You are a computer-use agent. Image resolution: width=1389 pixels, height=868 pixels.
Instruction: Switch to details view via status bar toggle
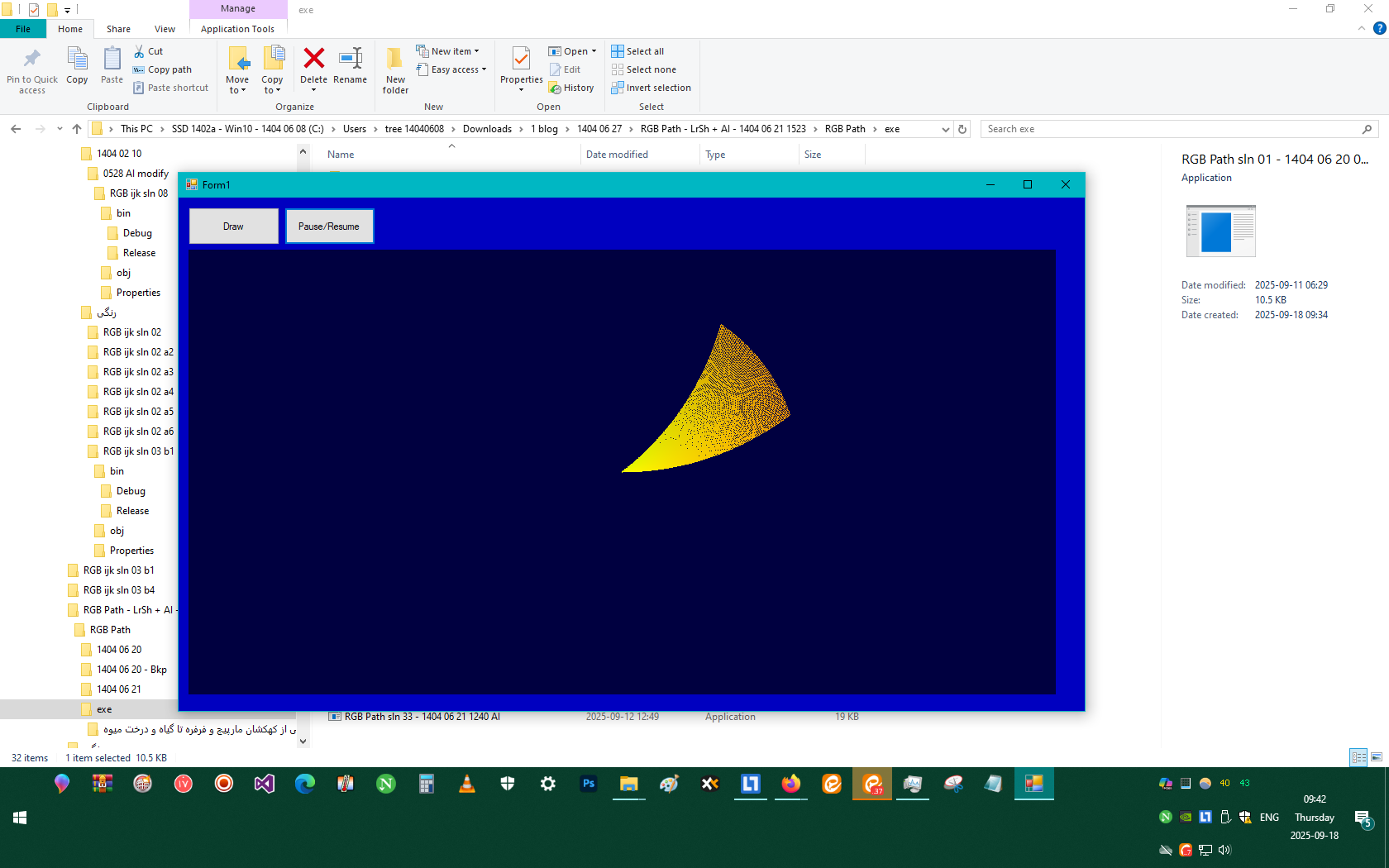point(1357,757)
